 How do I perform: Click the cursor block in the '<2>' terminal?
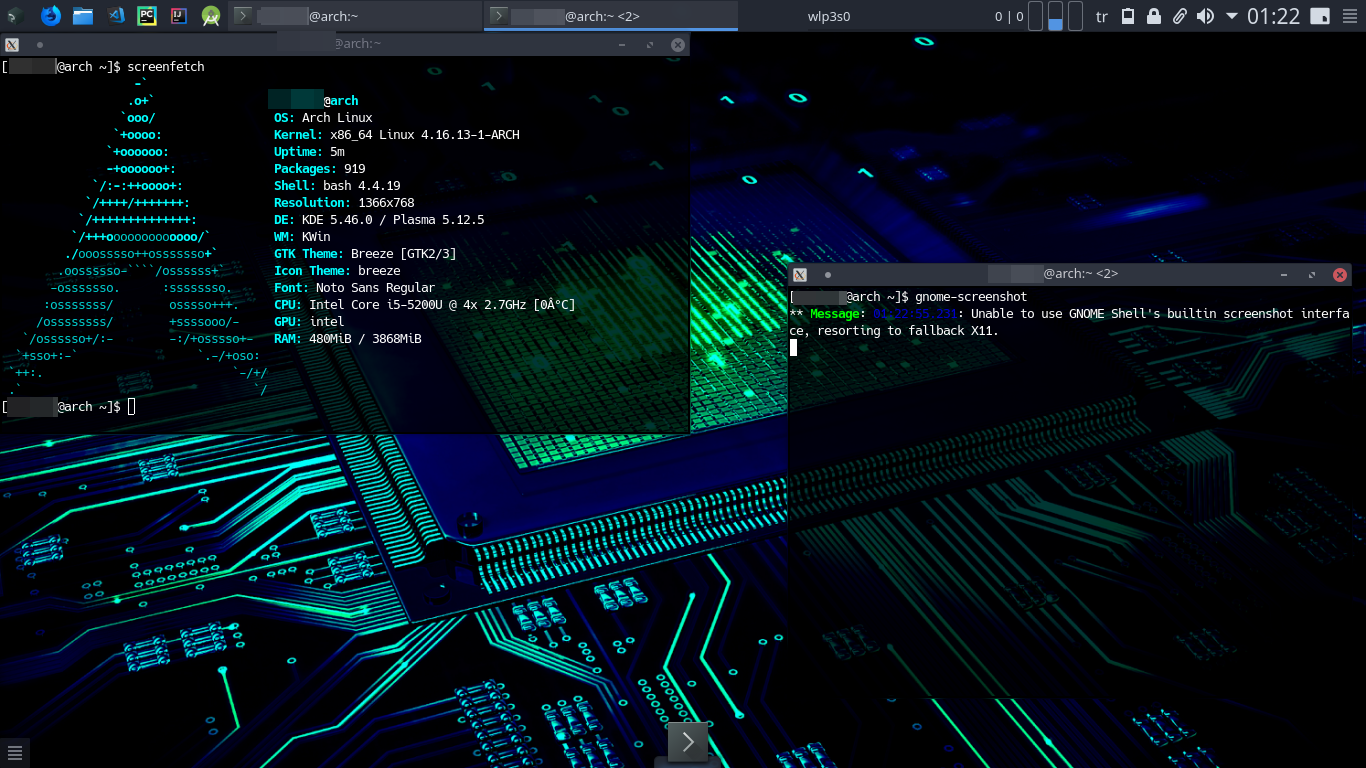793,347
